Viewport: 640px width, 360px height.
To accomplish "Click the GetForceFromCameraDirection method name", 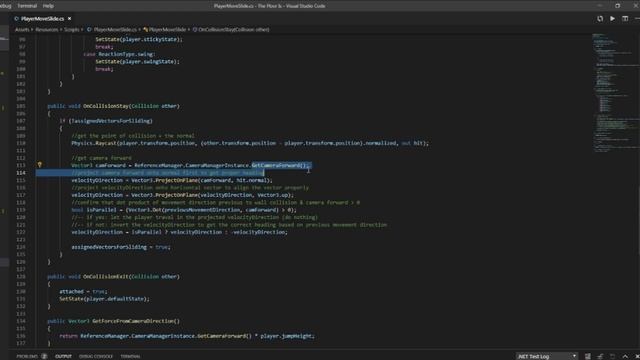I will (134, 321).
